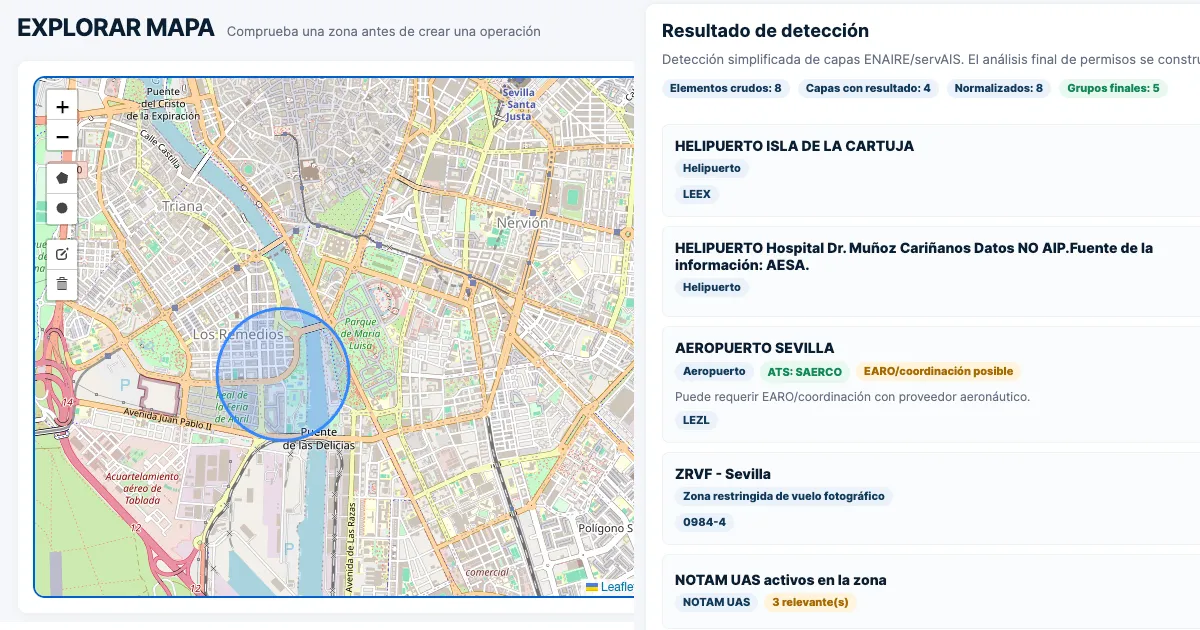Click the 'Normalizados: 8' badge
The width and height of the screenshot is (1200, 630).
(999, 88)
